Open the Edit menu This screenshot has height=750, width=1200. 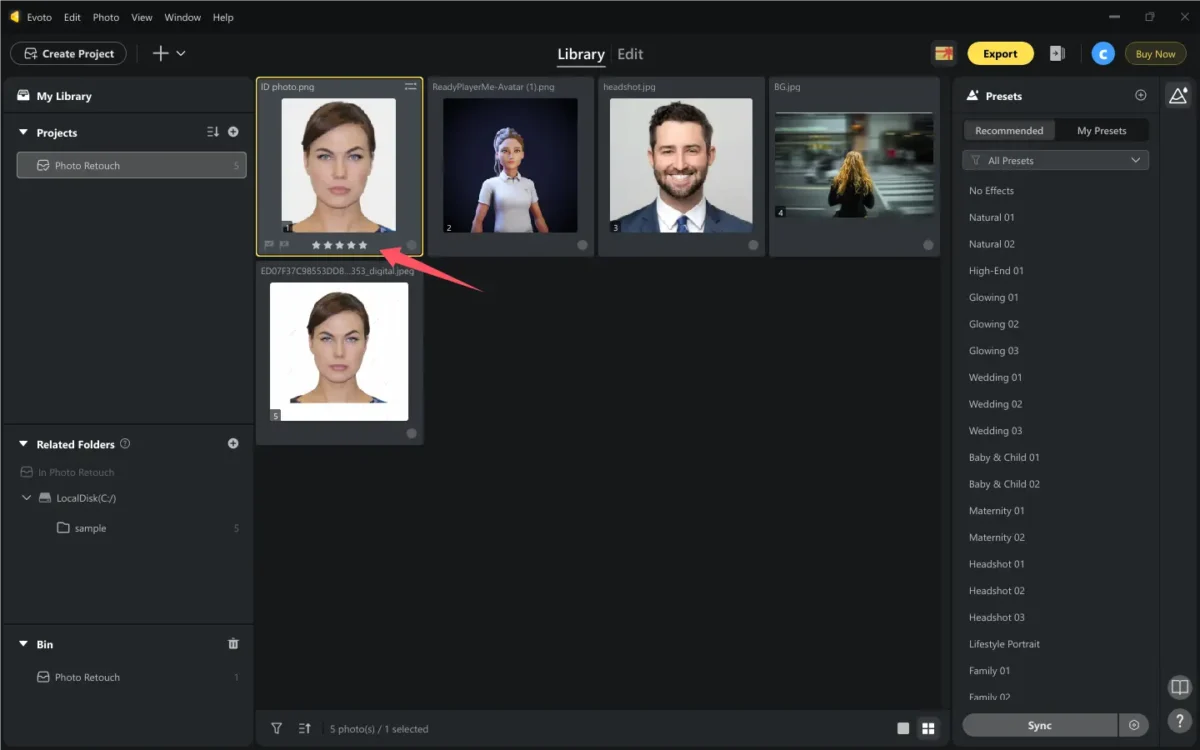72,17
